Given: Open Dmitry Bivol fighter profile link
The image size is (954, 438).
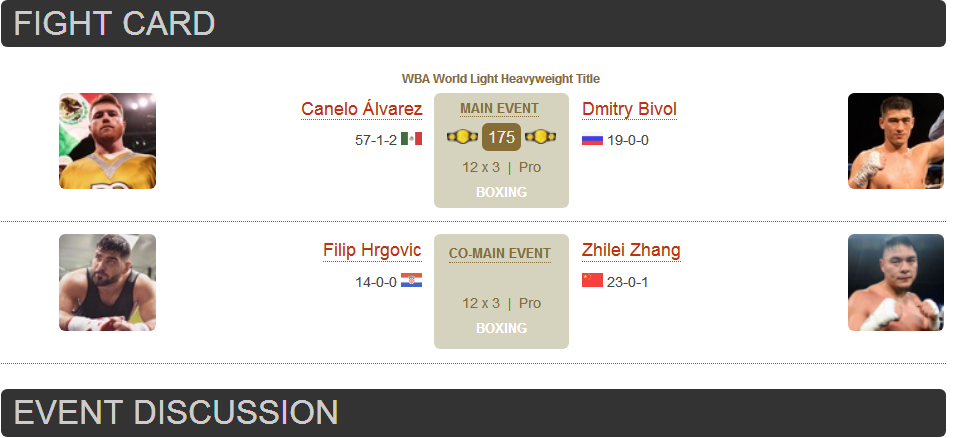Looking at the screenshot, I should point(629,109).
